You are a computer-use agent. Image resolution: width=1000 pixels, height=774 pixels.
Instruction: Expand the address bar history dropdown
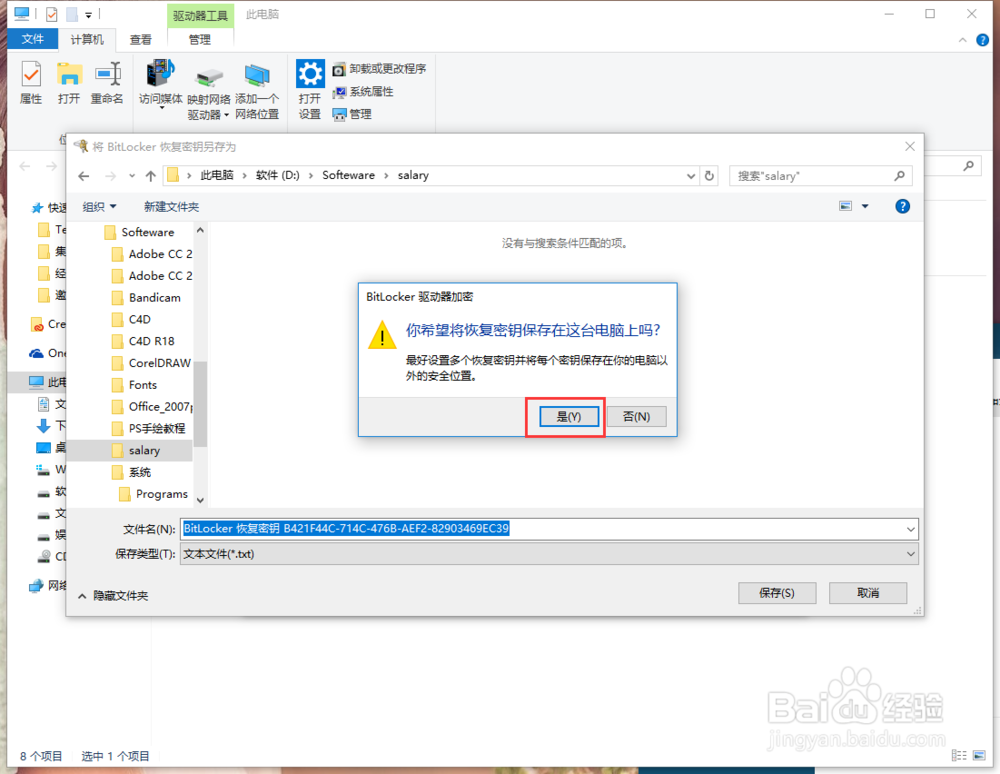[x=691, y=176]
